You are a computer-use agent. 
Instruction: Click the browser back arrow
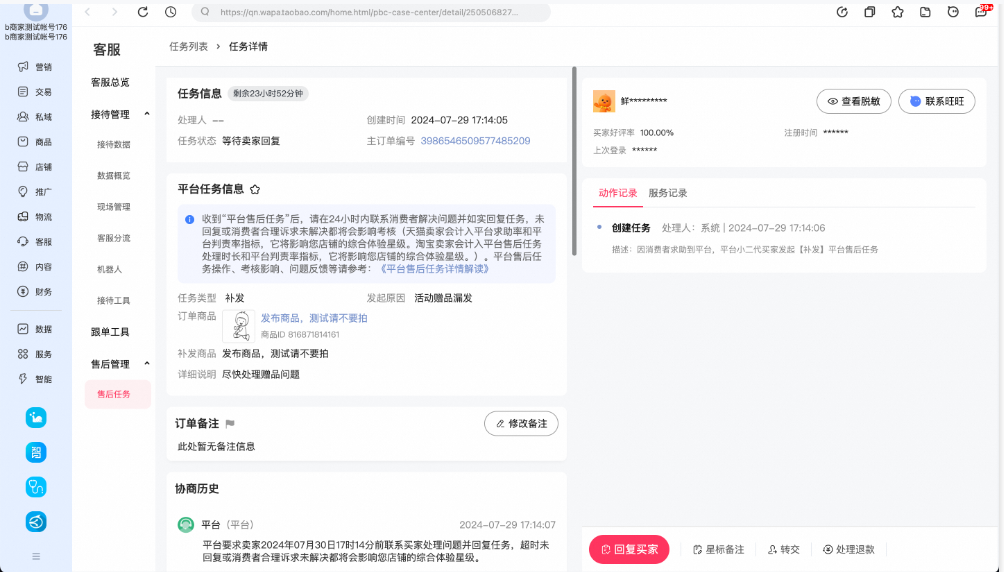pos(88,12)
